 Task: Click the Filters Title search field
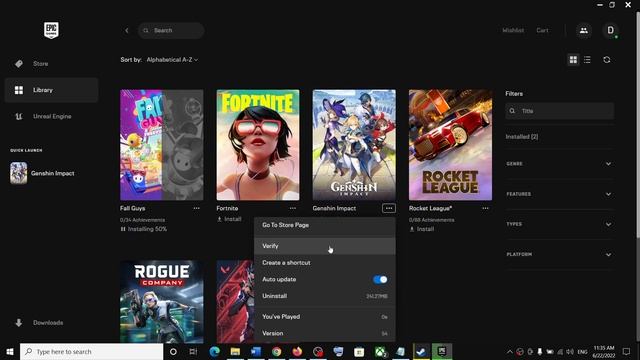tap(559, 111)
